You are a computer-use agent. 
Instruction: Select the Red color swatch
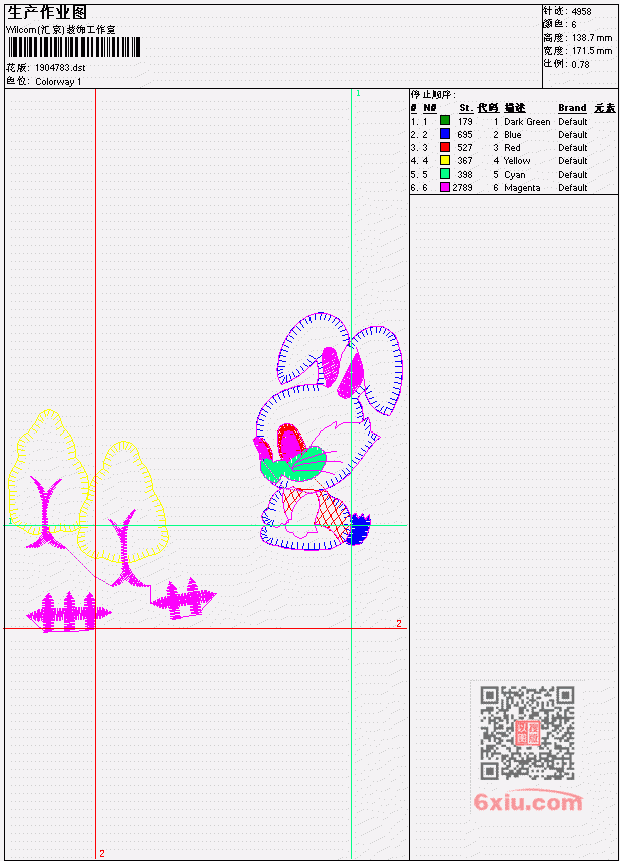click(445, 147)
